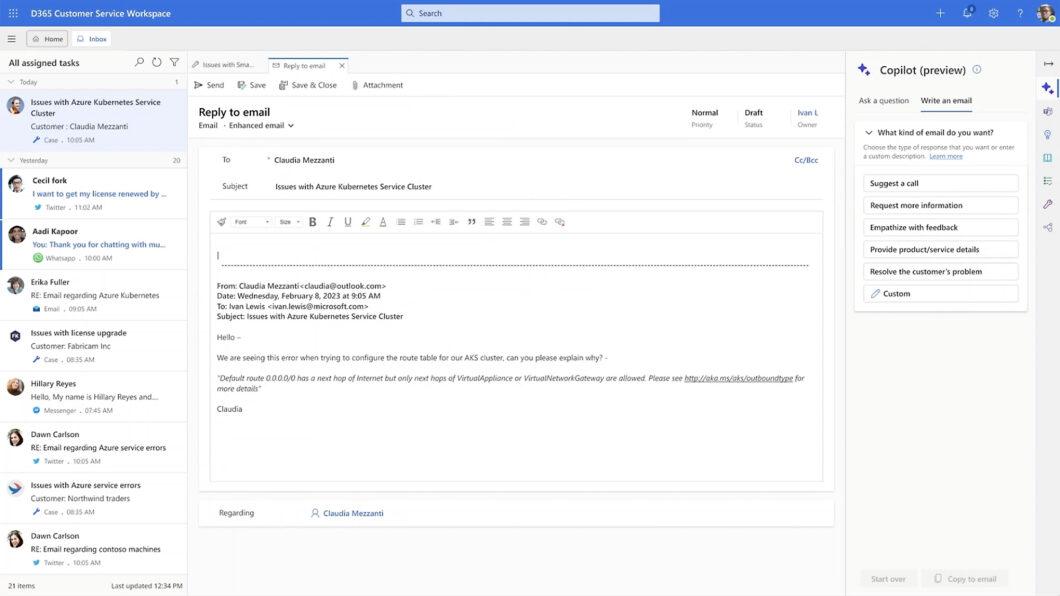Open the help question mark icon
This screenshot has height=596, width=1060.
click(1020, 13)
